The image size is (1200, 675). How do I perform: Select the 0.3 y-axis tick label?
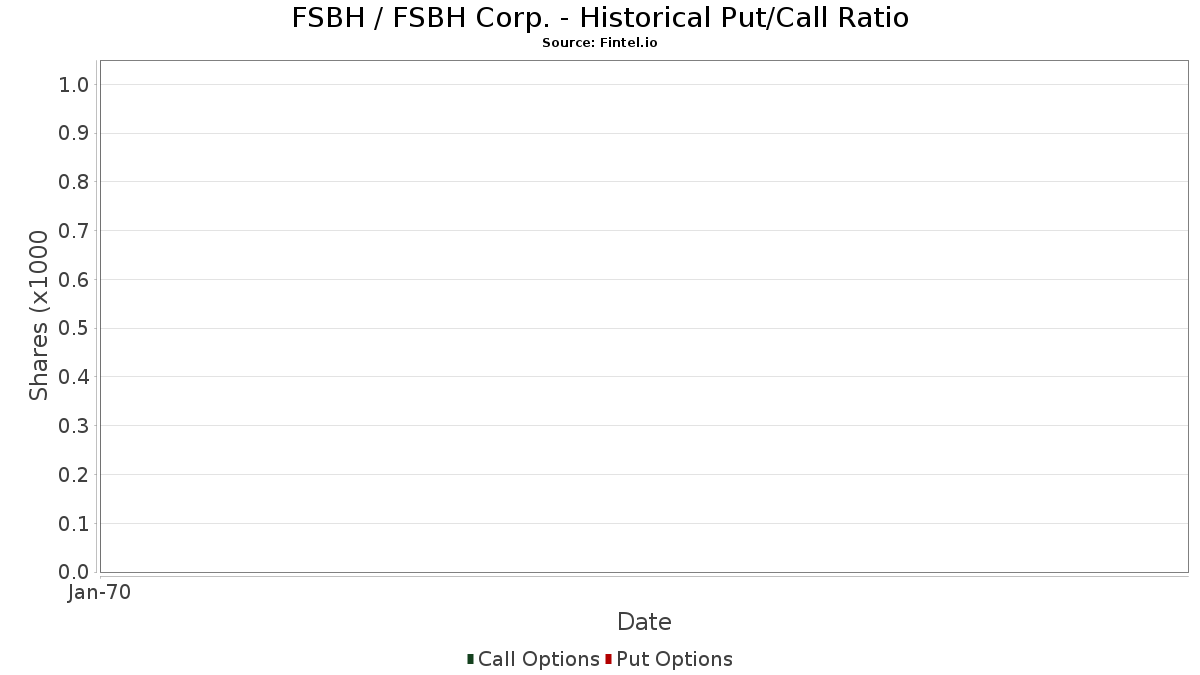[74, 426]
